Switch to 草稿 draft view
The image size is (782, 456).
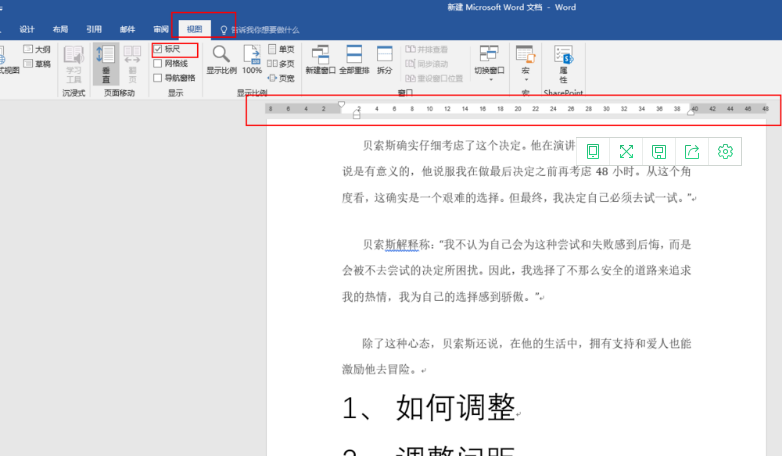pyautogui.click(x=37, y=63)
